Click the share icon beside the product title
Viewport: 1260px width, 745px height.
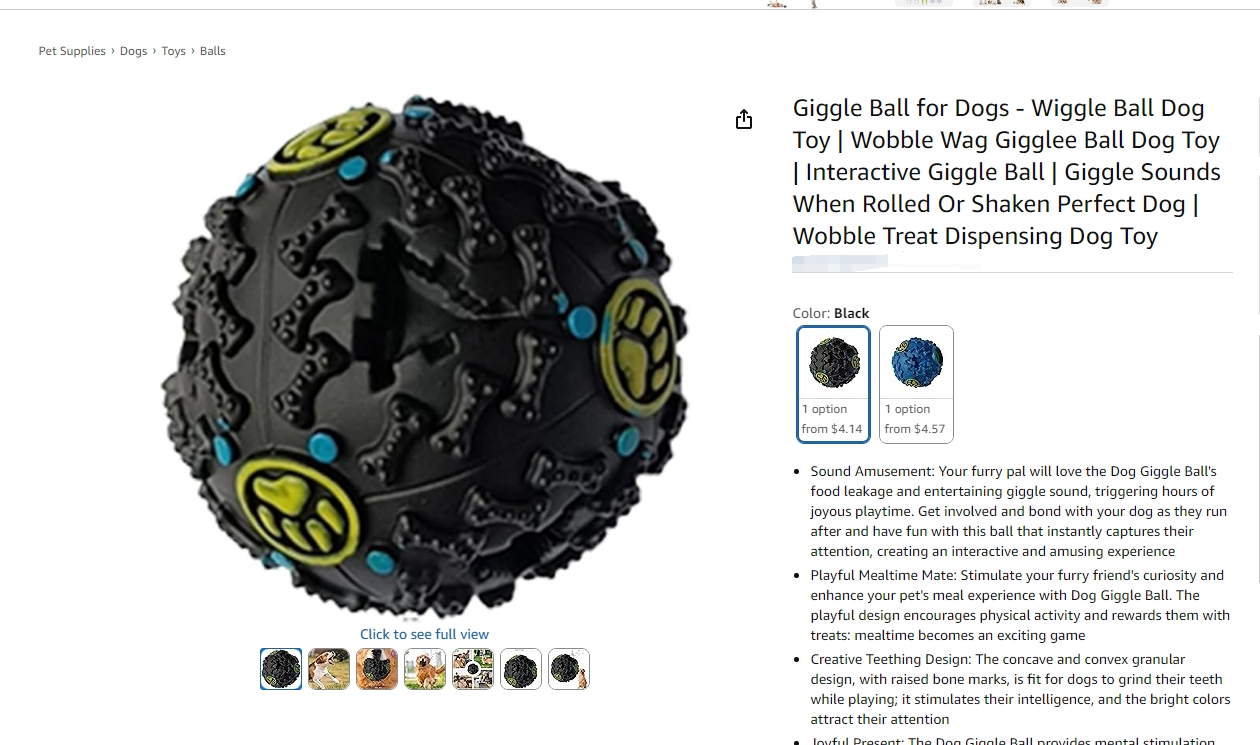coord(744,120)
